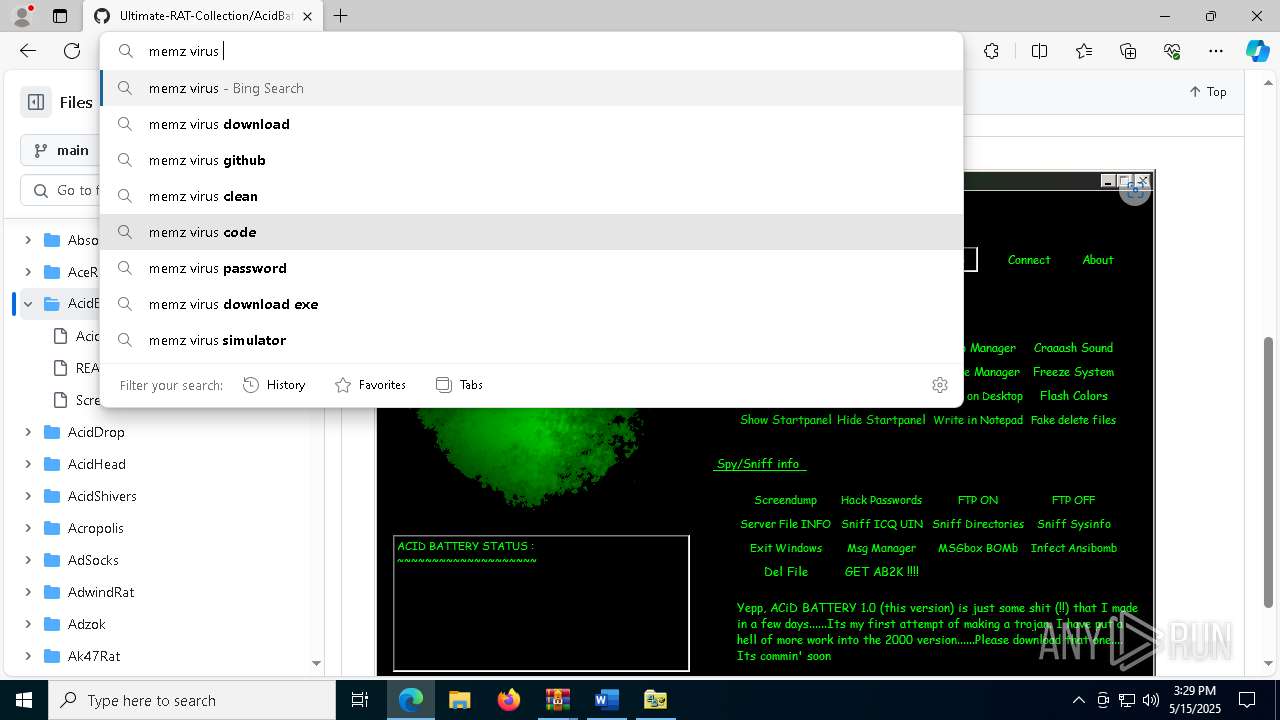Click 'Freeze System' text in image
This screenshot has width=1280, height=720.
[1073, 372]
